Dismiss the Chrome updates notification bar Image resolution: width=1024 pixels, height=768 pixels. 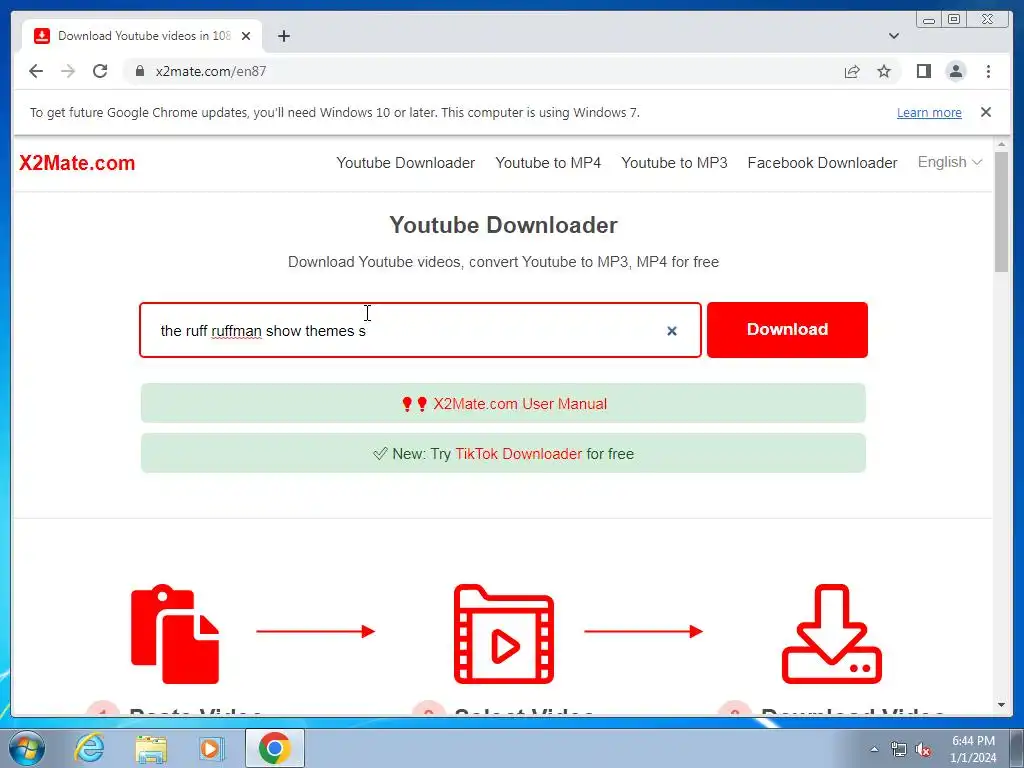point(986,112)
